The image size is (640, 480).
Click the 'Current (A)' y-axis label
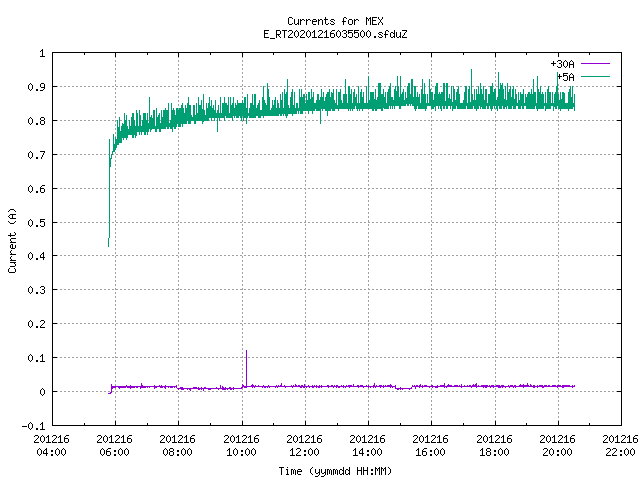coord(12,240)
